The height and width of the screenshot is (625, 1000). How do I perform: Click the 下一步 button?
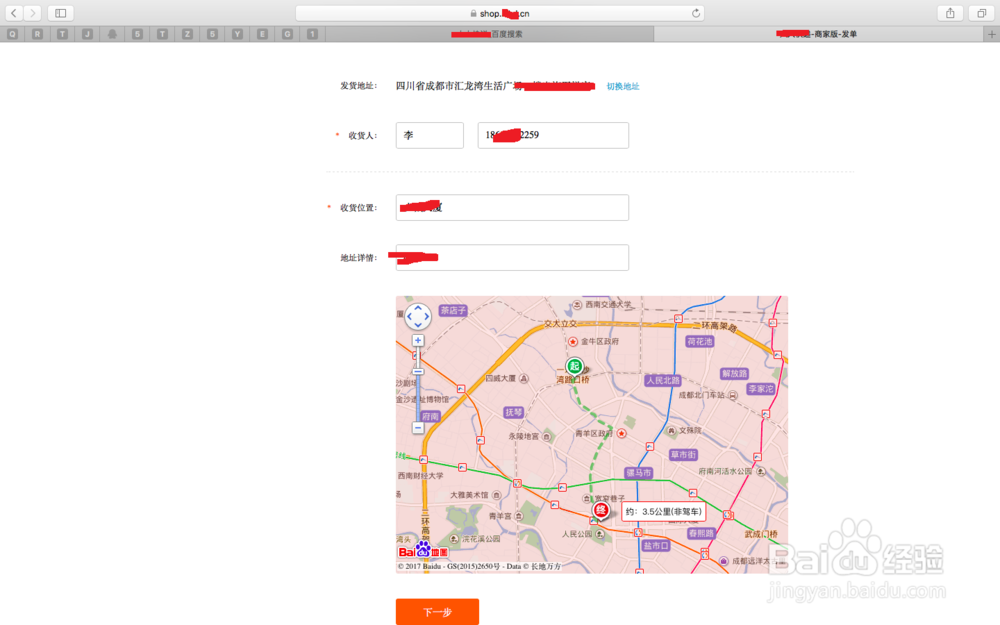[x=437, y=612]
